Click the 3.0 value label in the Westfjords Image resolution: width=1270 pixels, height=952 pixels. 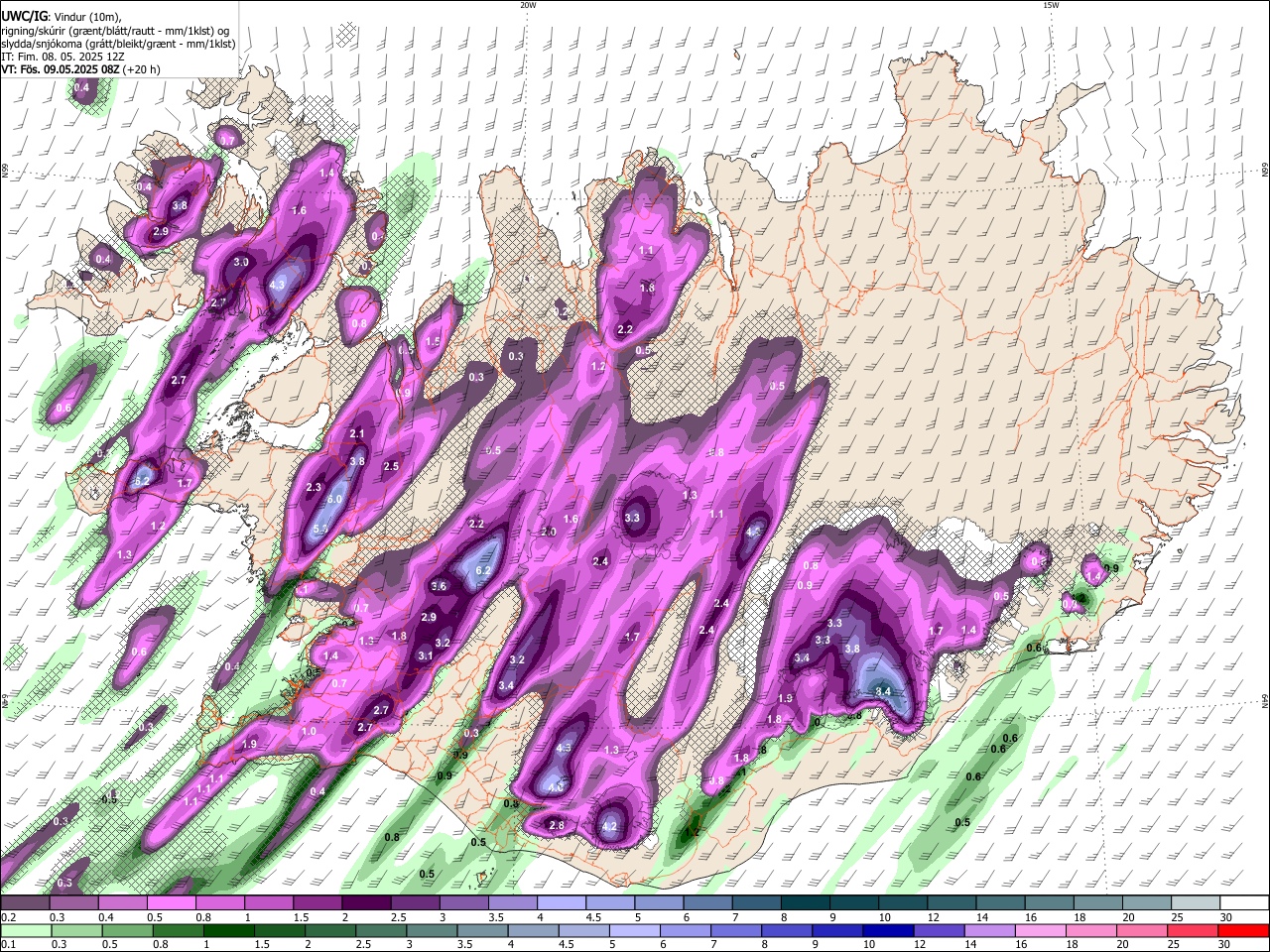[x=240, y=262]
